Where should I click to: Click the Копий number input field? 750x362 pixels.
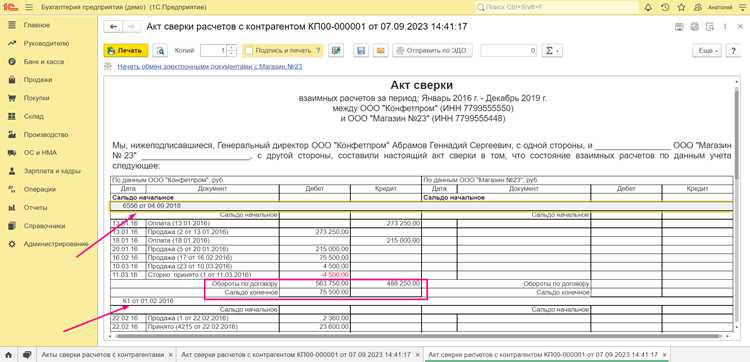click(x=214, y=51)
